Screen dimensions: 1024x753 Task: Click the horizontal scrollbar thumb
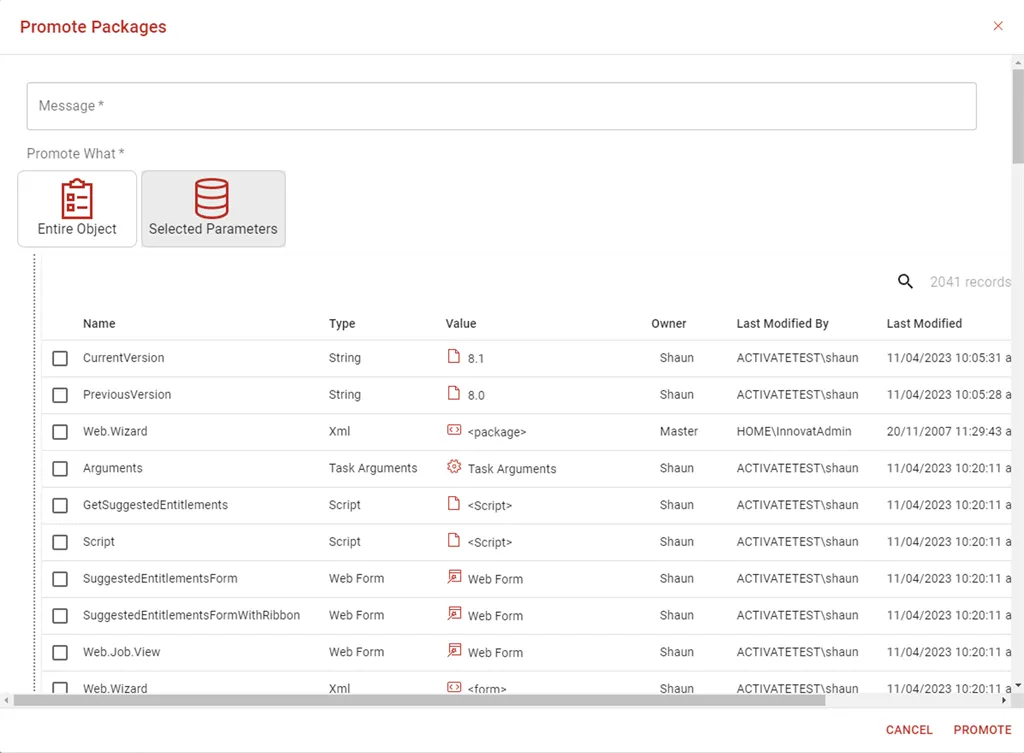coord(419,700)
